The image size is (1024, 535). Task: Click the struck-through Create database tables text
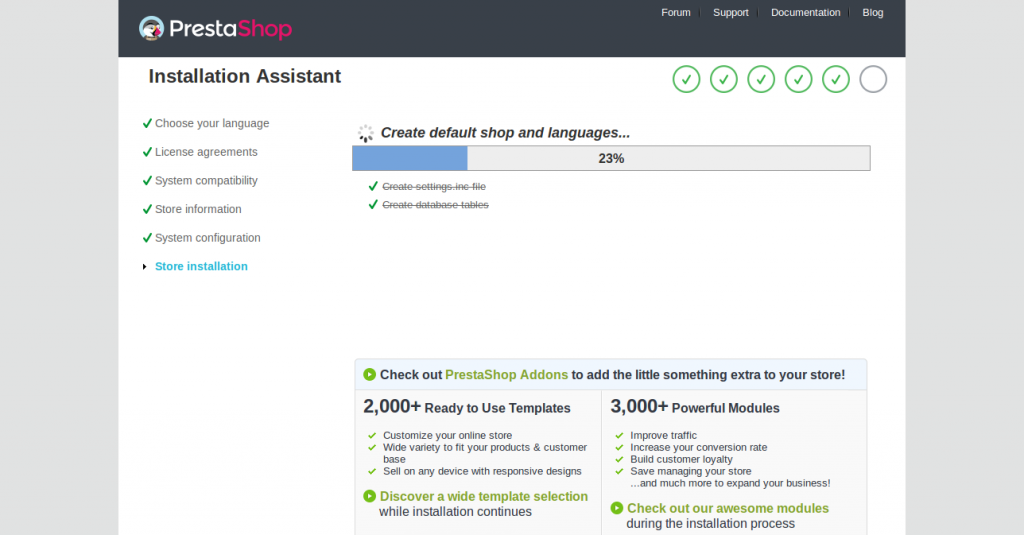point(435,204)
